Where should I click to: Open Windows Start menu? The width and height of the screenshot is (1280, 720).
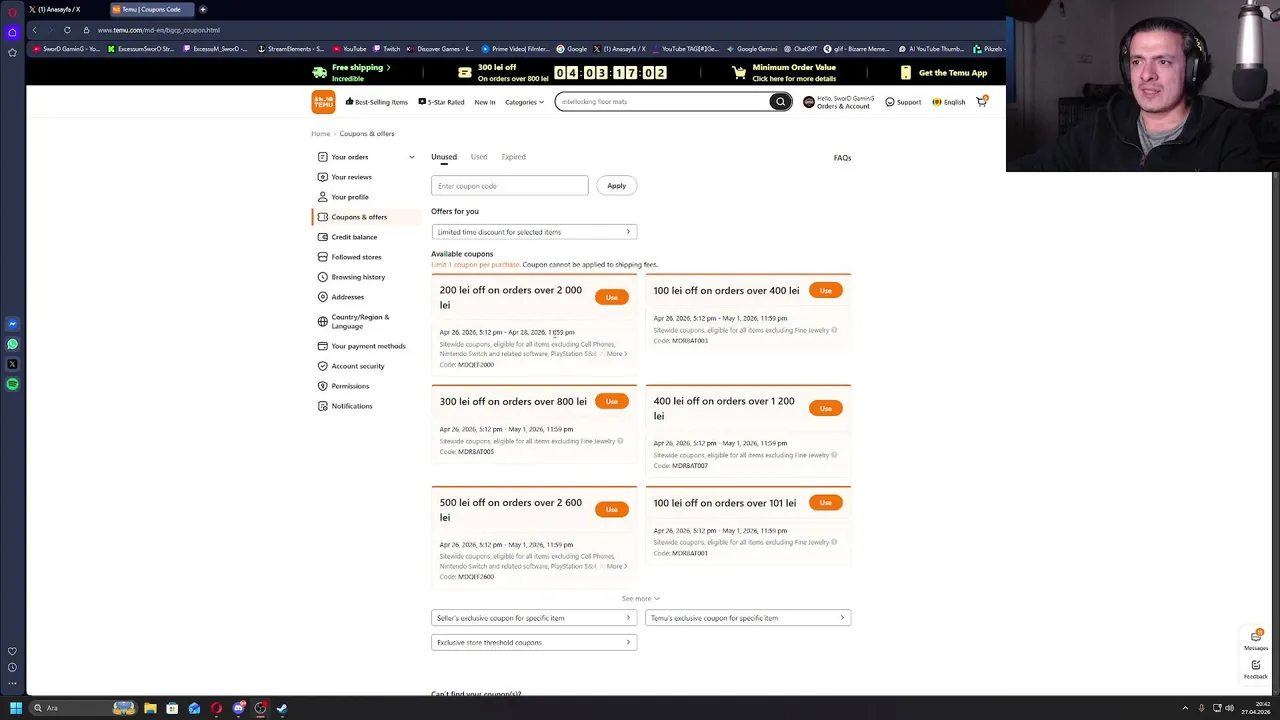coord(16,708)
